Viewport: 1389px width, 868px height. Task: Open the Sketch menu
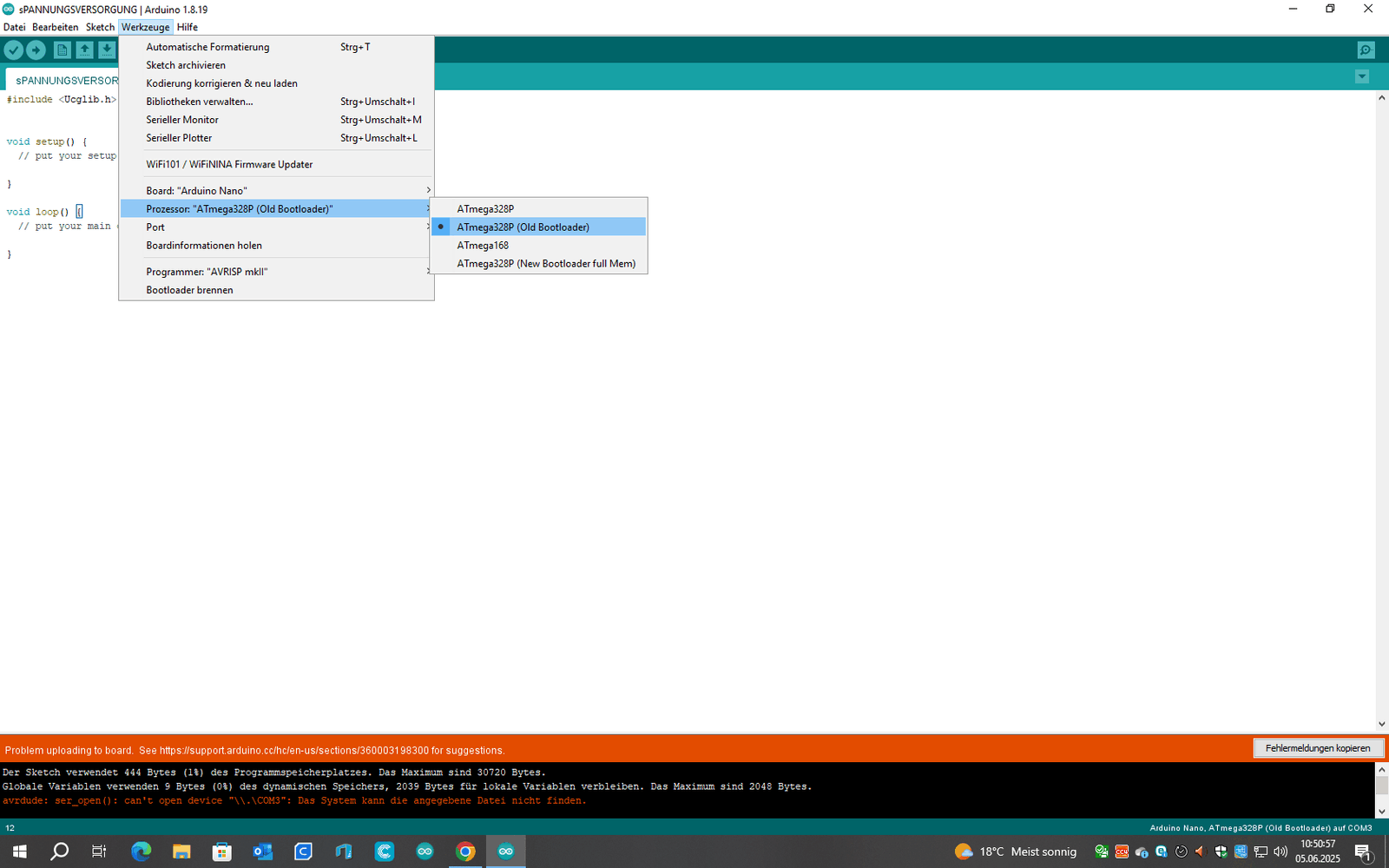[x=100, y=27]
